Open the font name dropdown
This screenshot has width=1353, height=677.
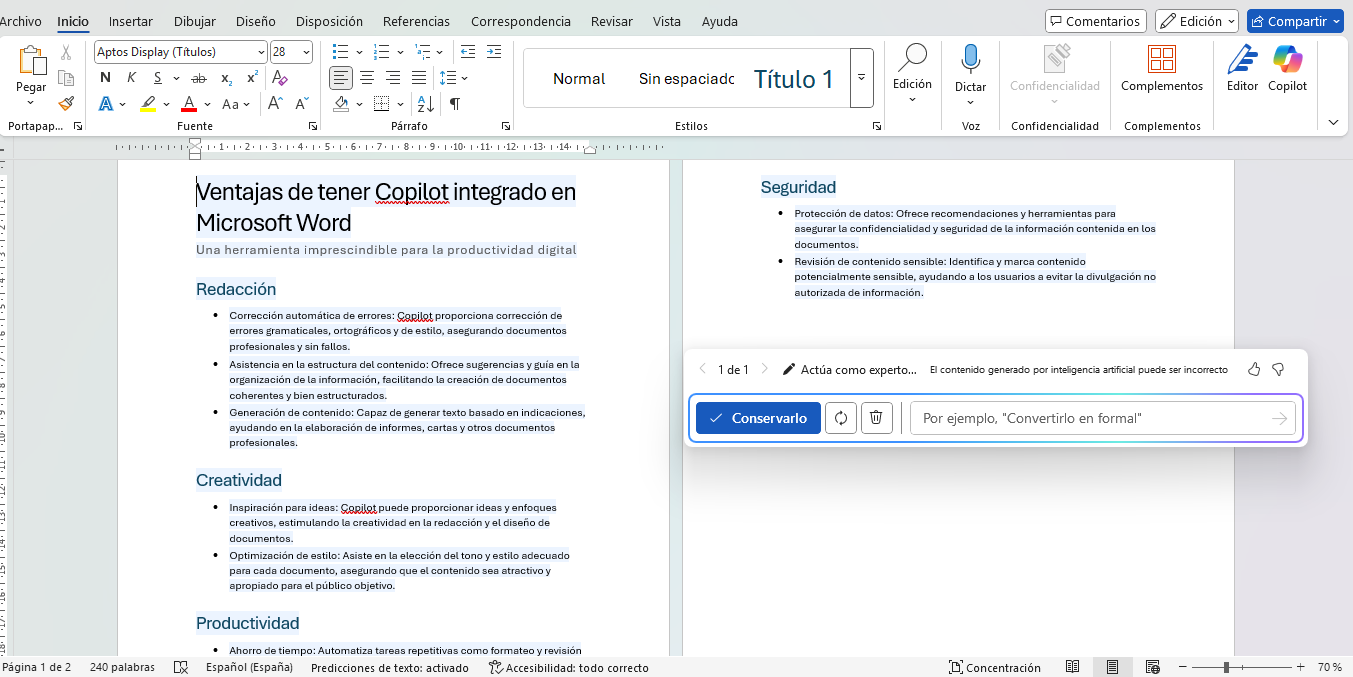pos(261,52)
